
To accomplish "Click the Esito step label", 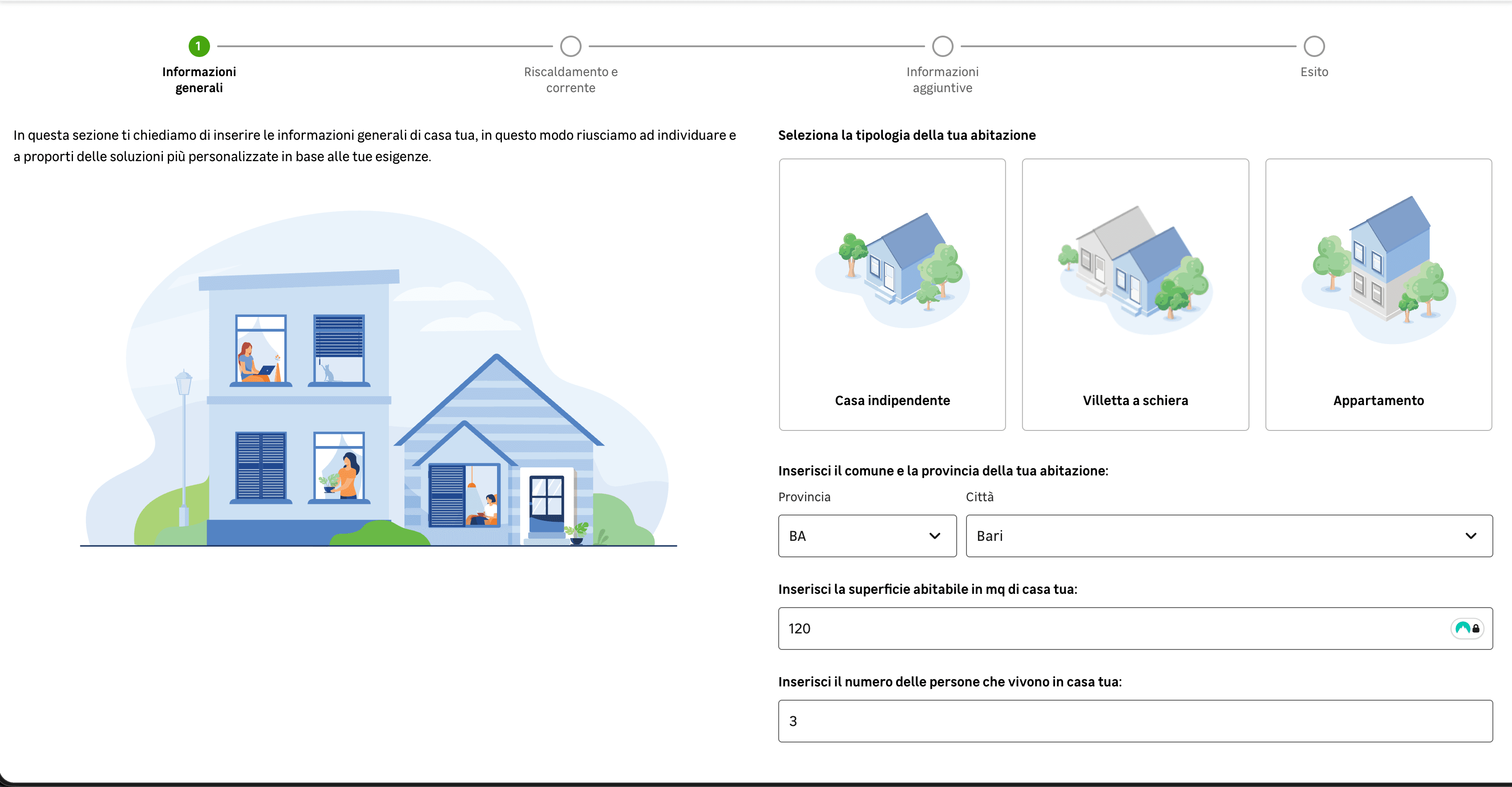I will (x=1314, y=72).
